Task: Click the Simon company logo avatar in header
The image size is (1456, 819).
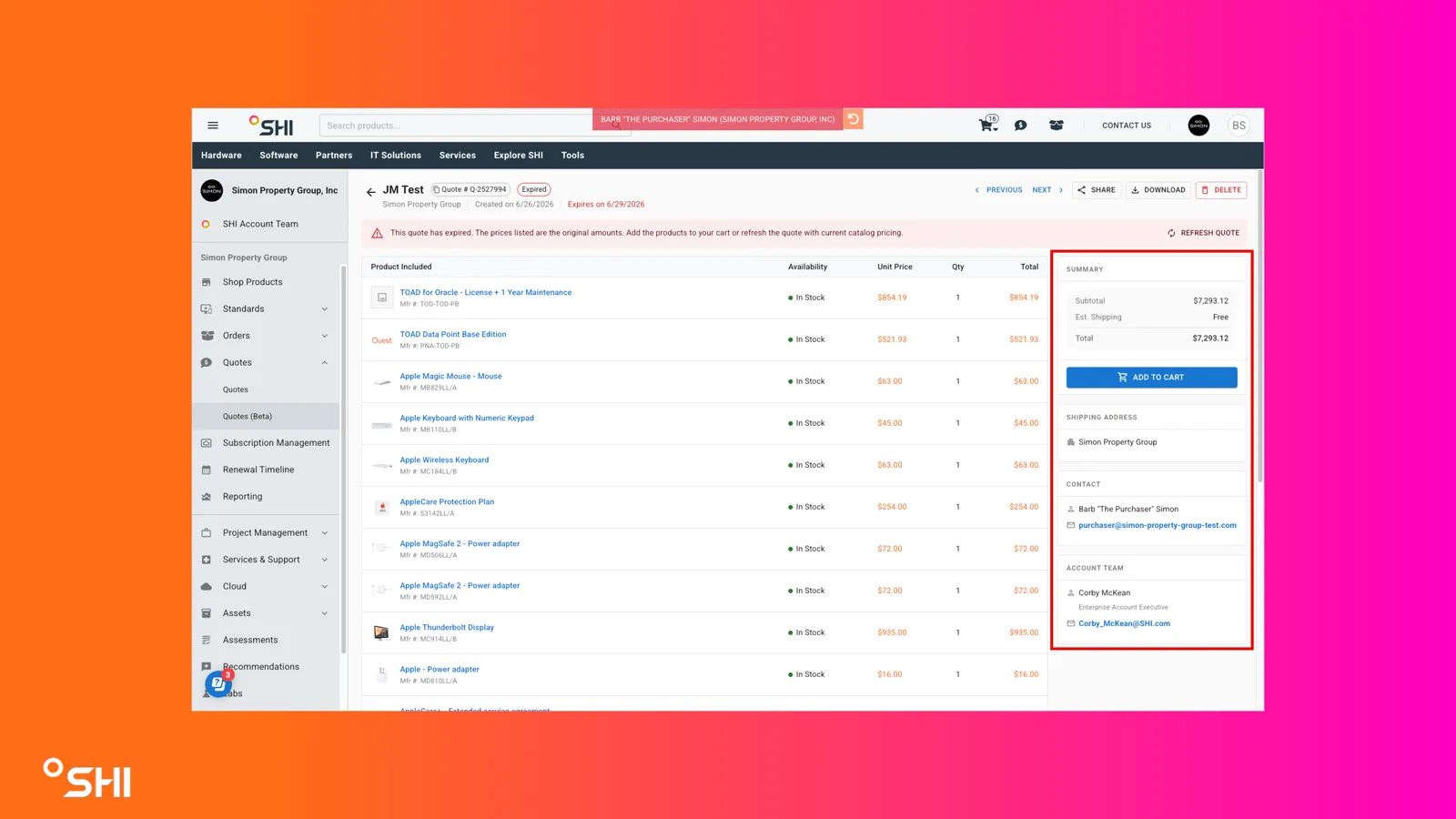Action: point(1198,126)
